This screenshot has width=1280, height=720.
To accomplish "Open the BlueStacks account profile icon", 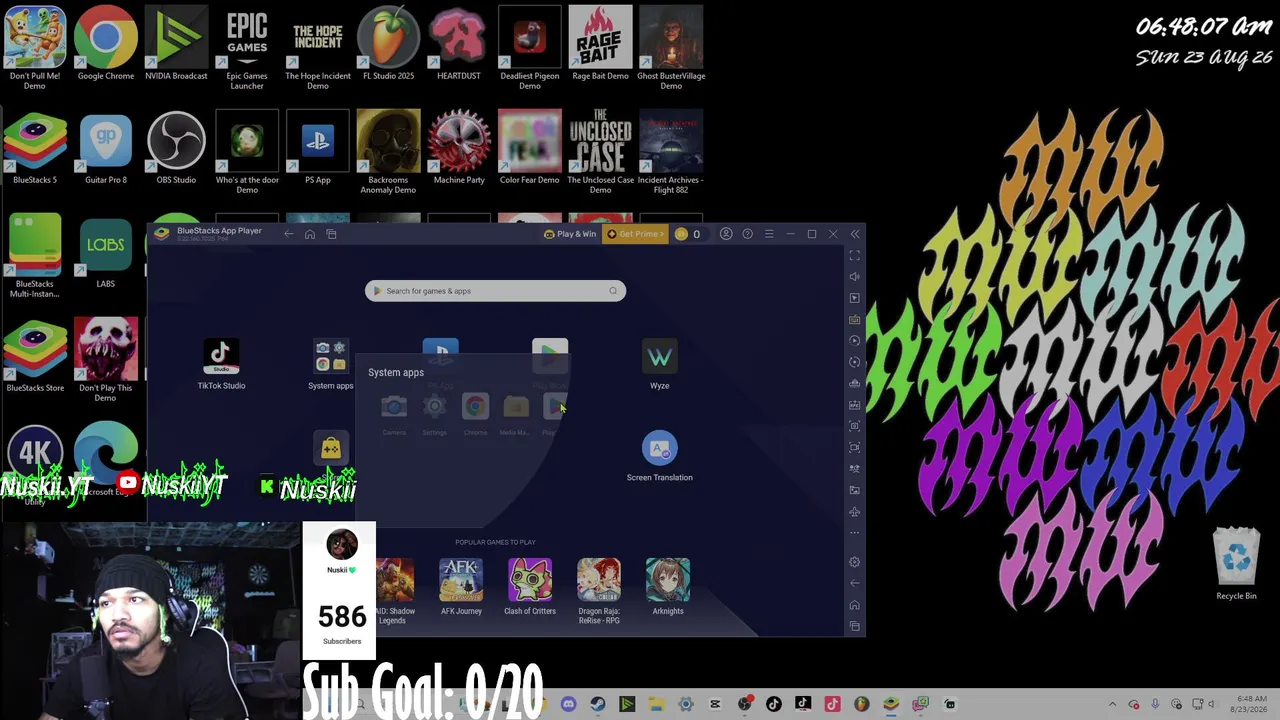I will point(726,234).
